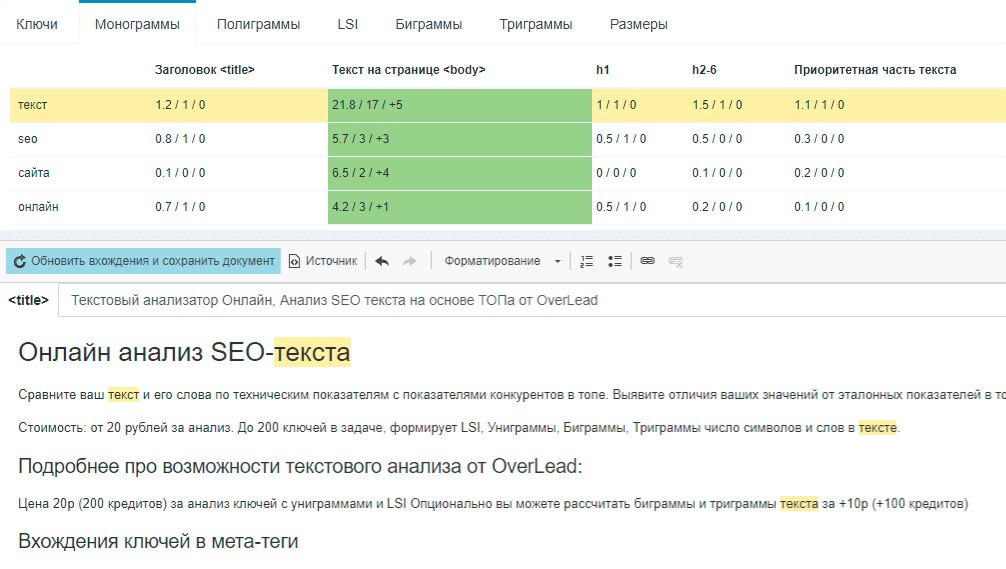
Task: Click the insert link icon
Action: click(647, 260)
